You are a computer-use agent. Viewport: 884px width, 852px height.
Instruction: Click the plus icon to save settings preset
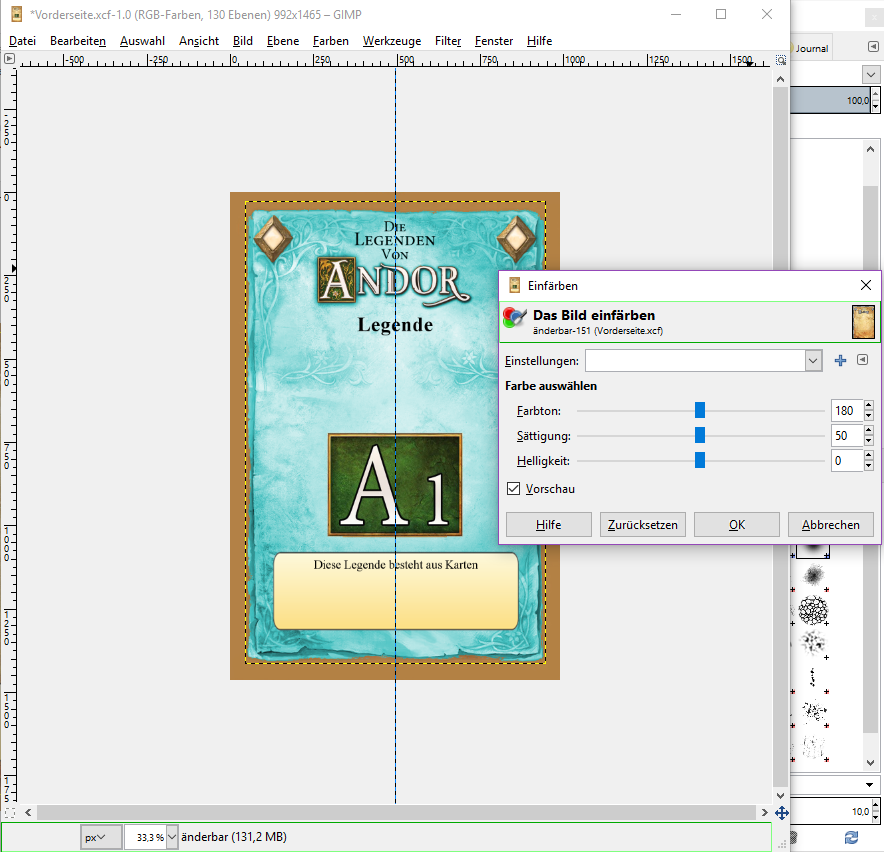840,361
